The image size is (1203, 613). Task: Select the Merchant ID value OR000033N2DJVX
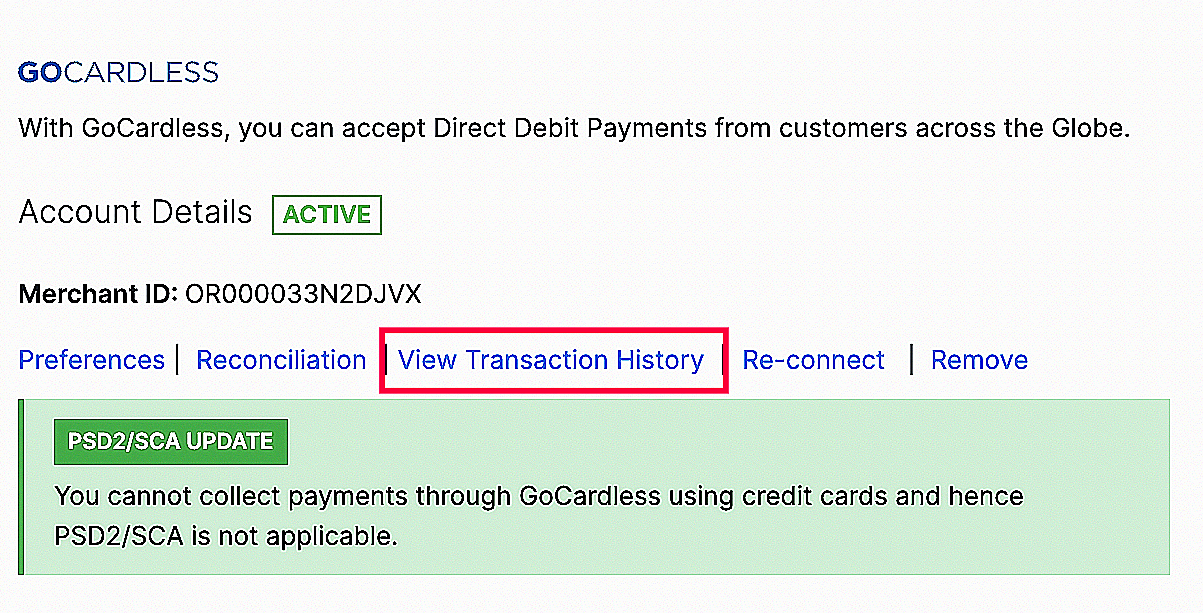(303, 293)
